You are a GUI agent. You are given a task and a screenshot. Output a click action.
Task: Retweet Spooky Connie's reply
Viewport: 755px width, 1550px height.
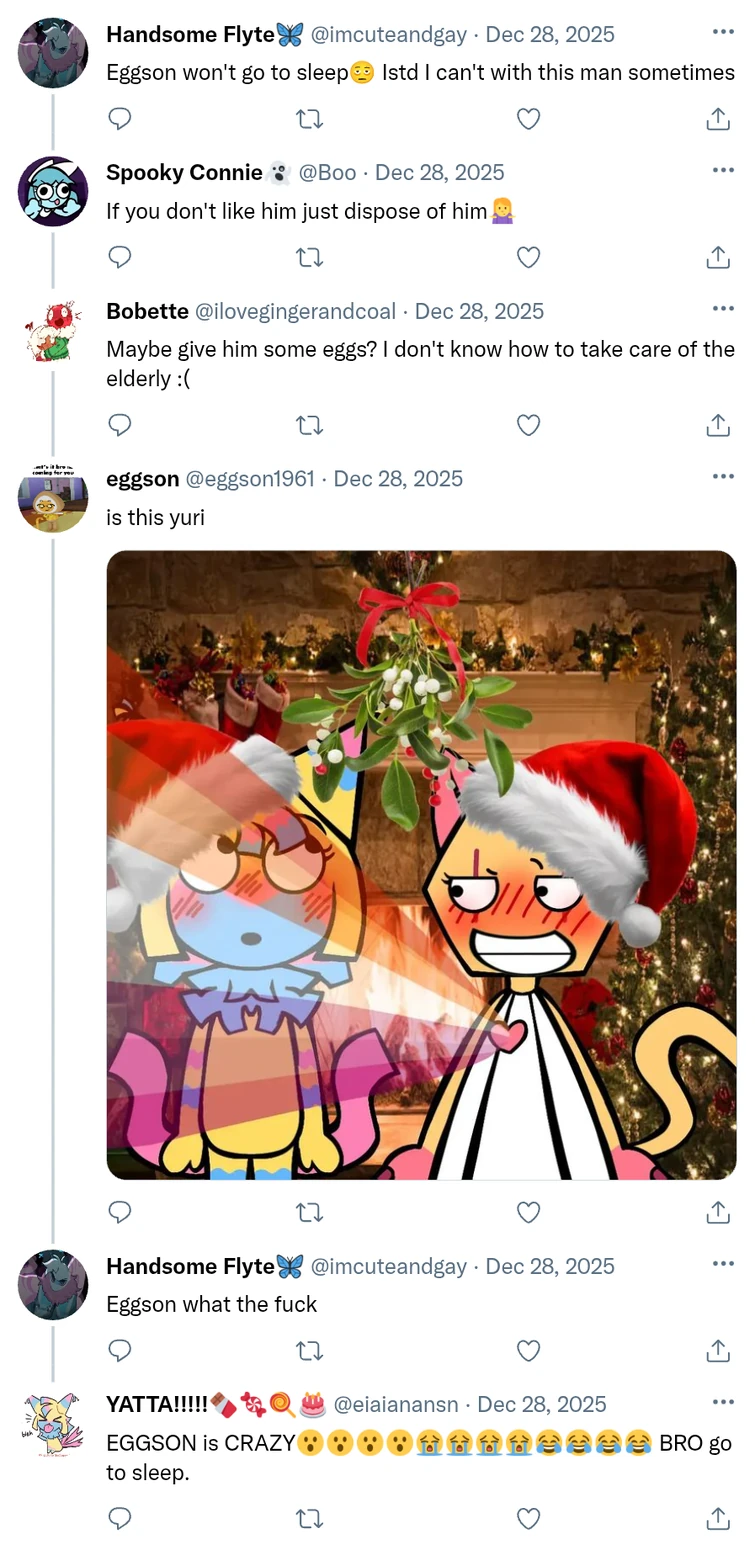click(310, 257)
